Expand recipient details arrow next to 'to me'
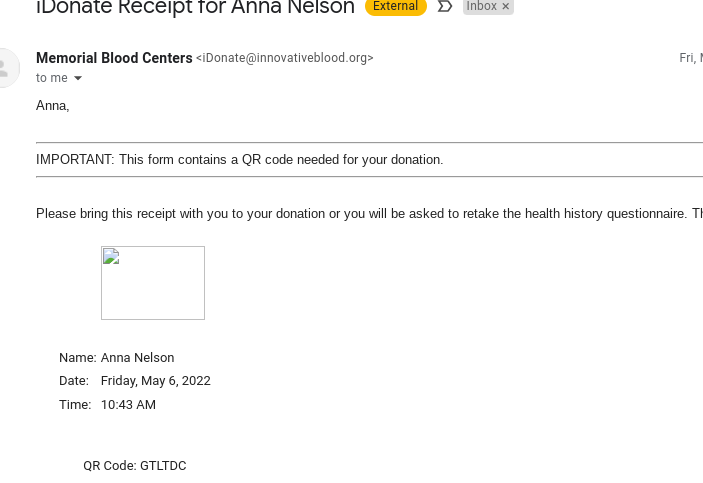The width and height of the screenshot is (703, 483). 78,78
